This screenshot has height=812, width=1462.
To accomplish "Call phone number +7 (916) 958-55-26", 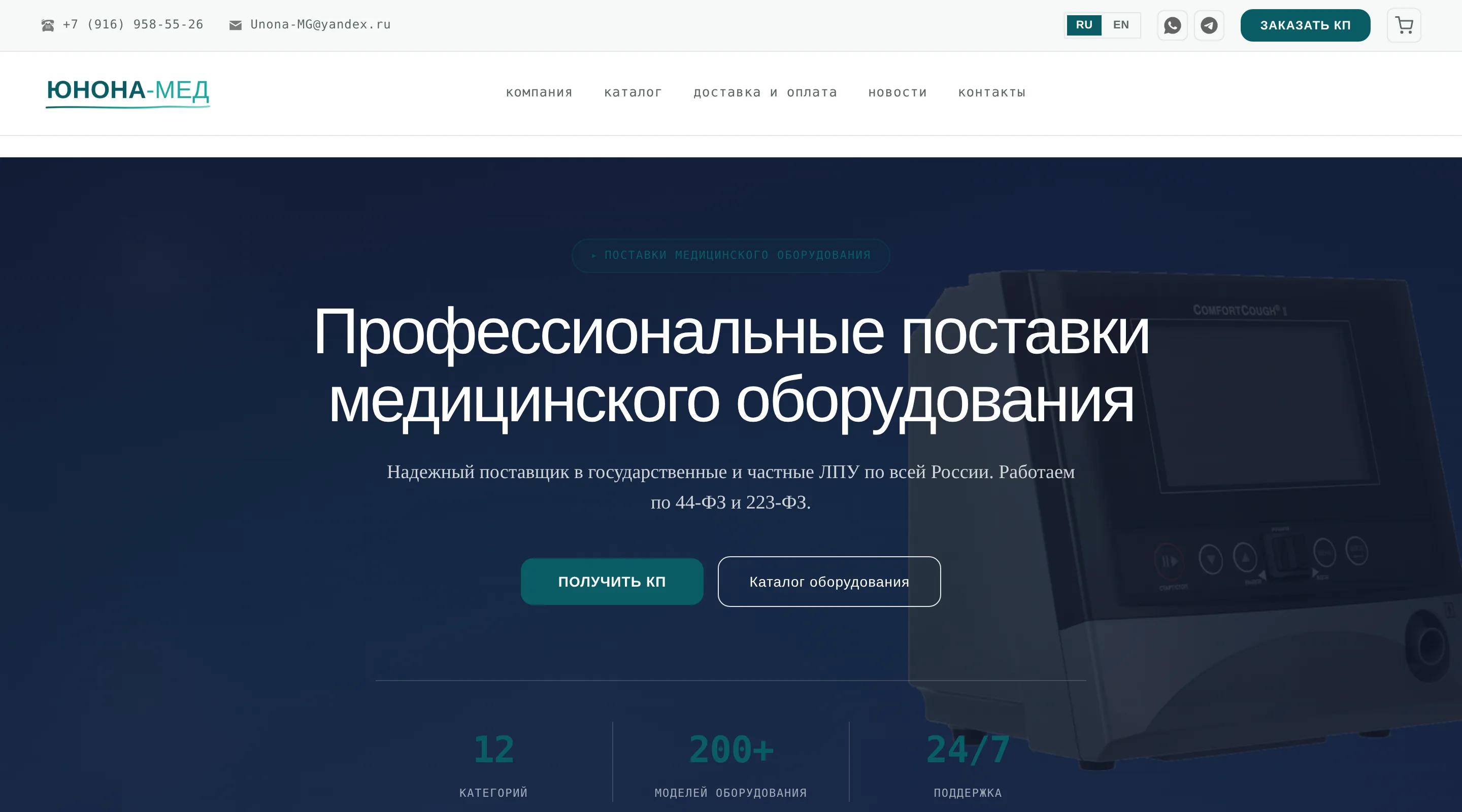I will click(133, 24).
